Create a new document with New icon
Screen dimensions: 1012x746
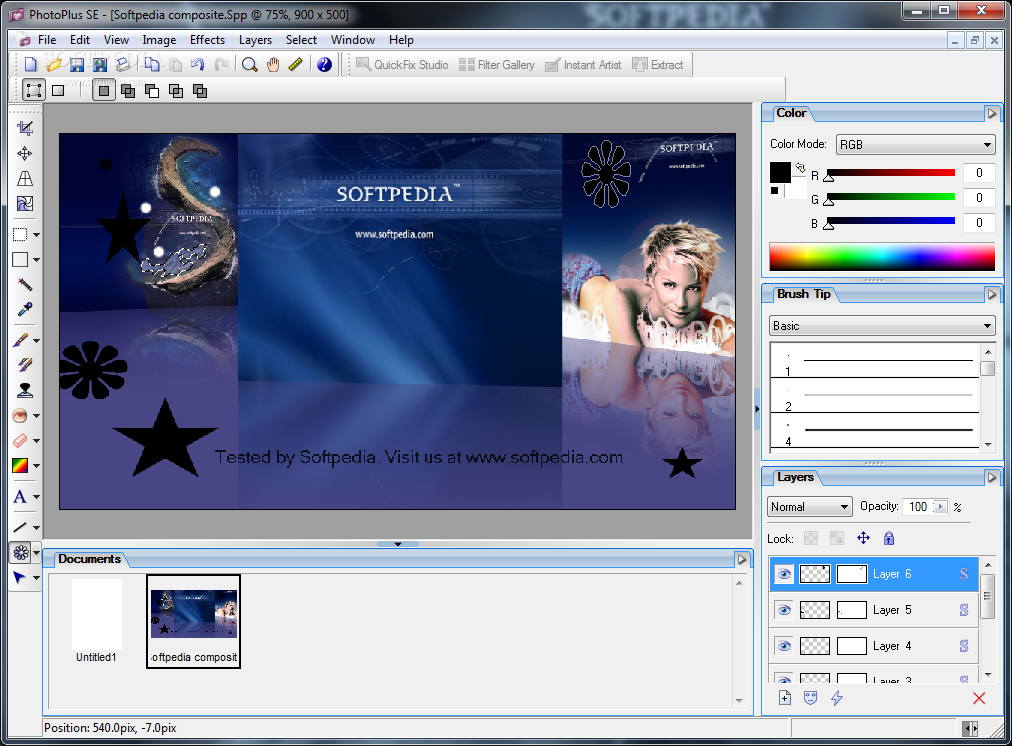[x=30, y=65]
